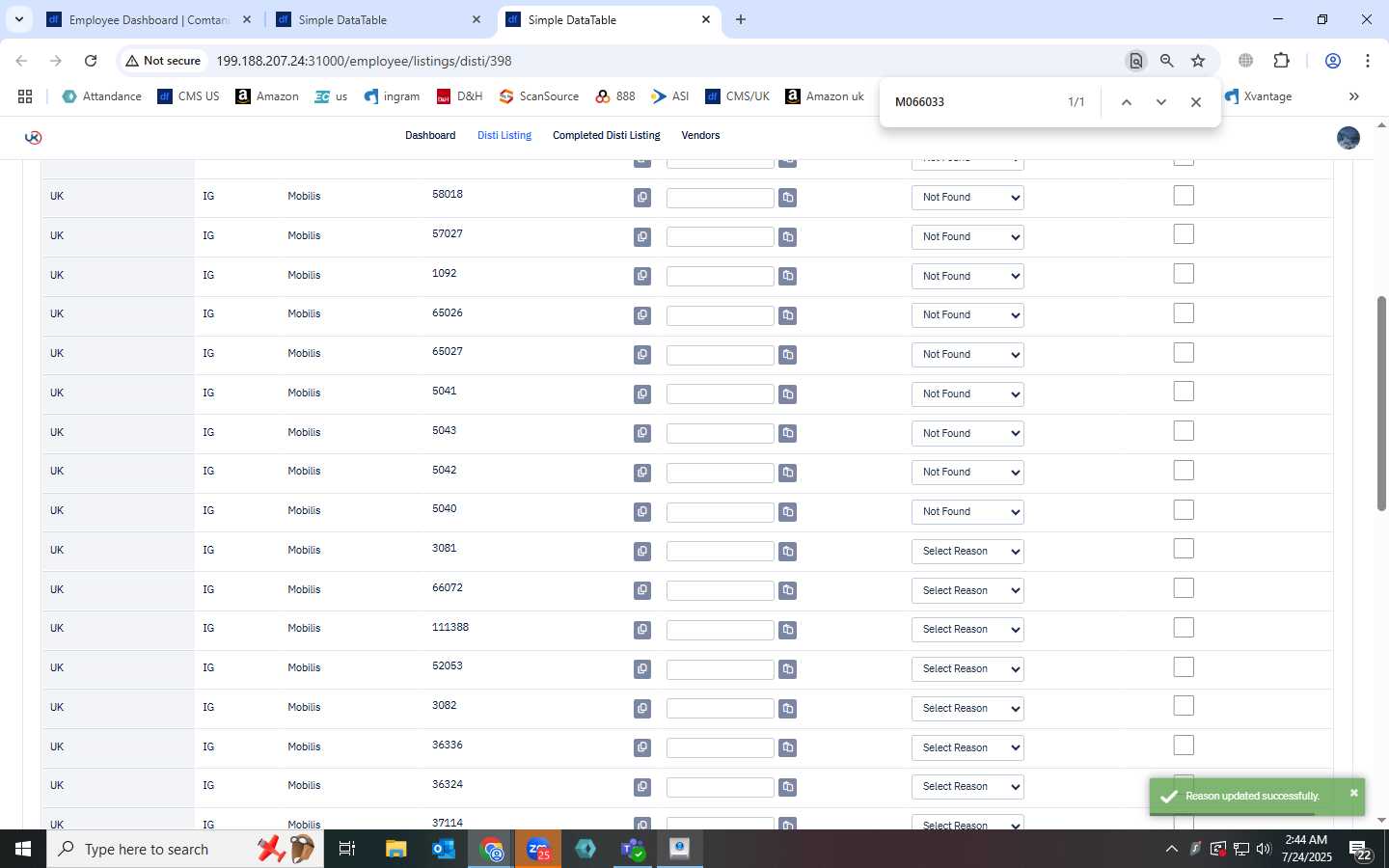Click copy icon right of input in row 66072
Image resolution: width=1389 pixels, height=868 pixels.
click(x=788, y=591)
